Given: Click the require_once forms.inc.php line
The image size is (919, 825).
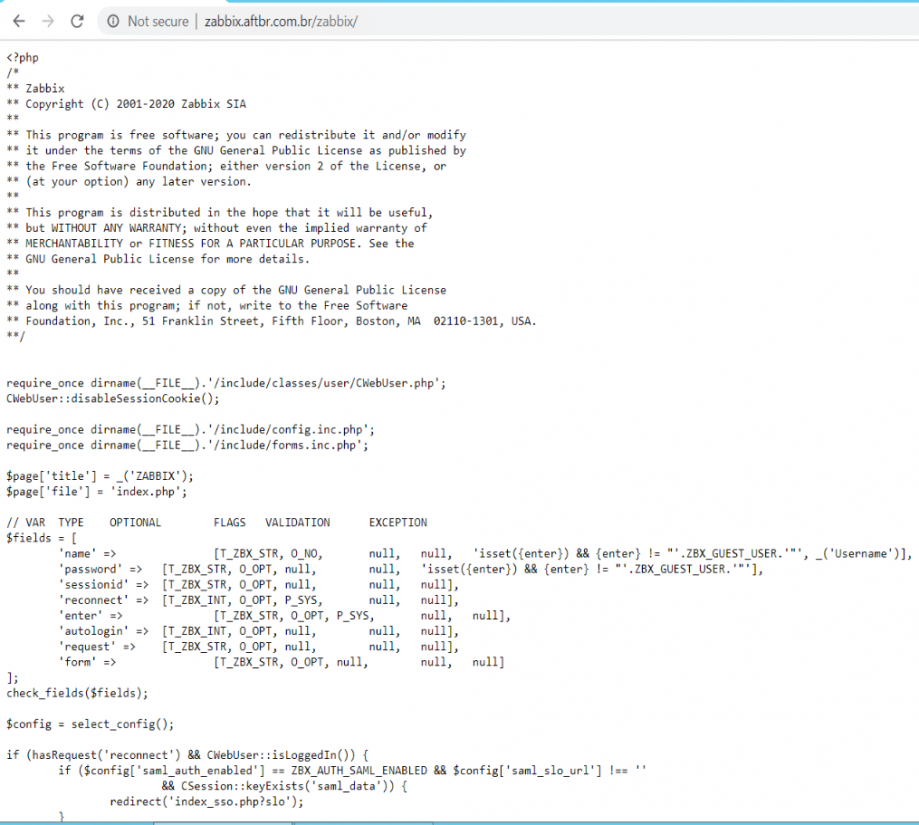Looking at the screenshot, I should 188,445.
